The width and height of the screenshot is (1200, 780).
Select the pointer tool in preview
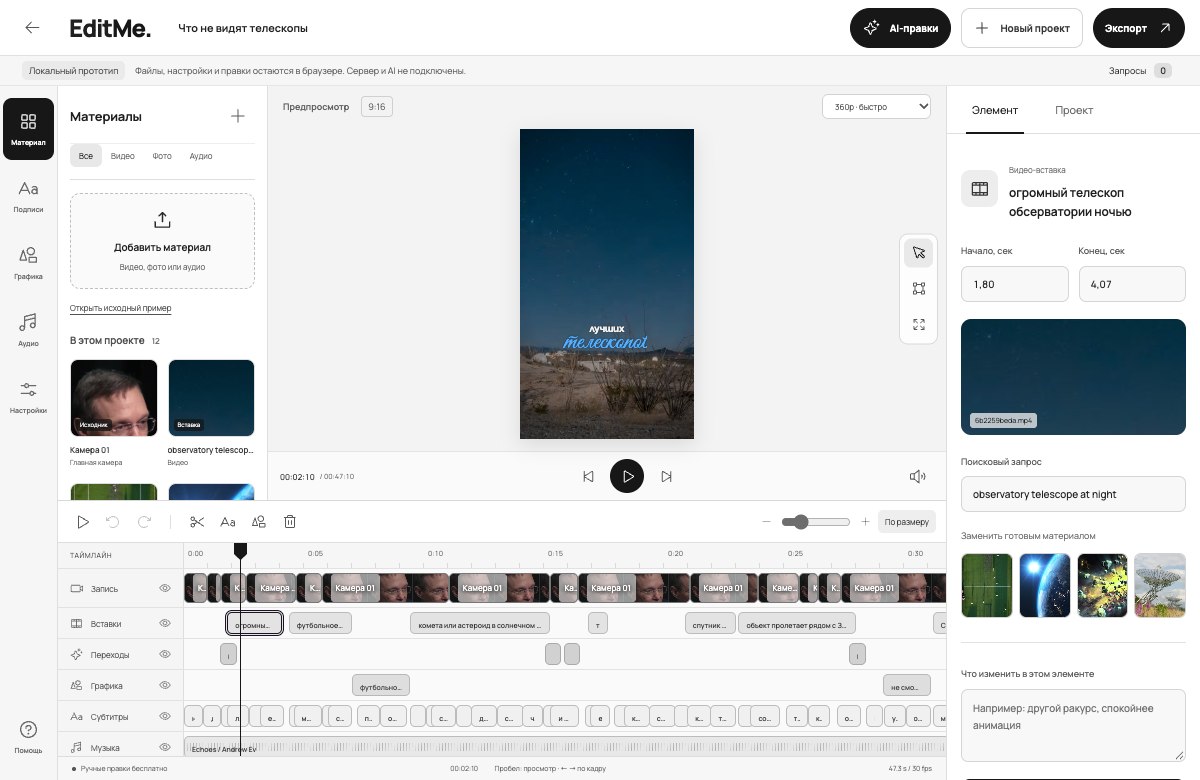click(919, 253)
